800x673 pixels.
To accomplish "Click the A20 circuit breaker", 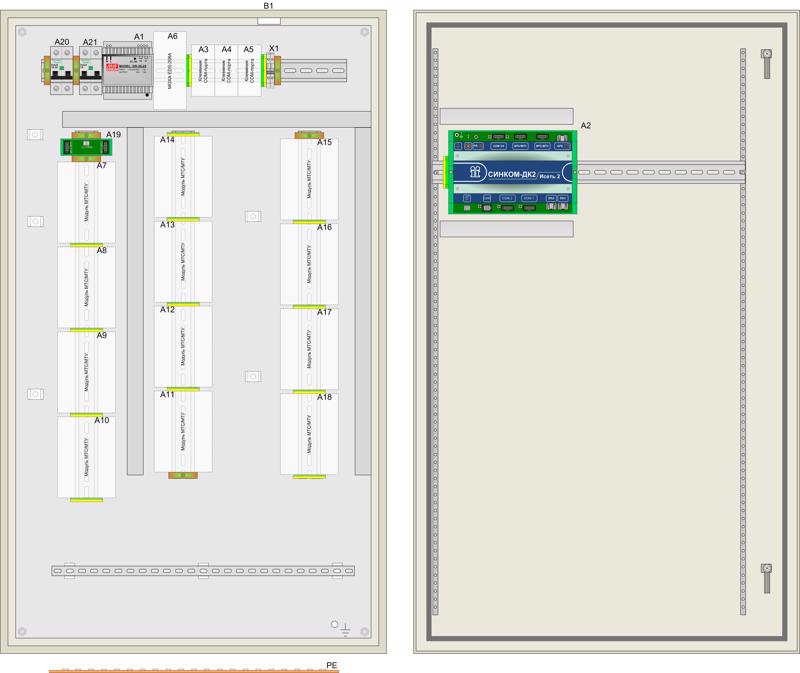I will (62, 74).
